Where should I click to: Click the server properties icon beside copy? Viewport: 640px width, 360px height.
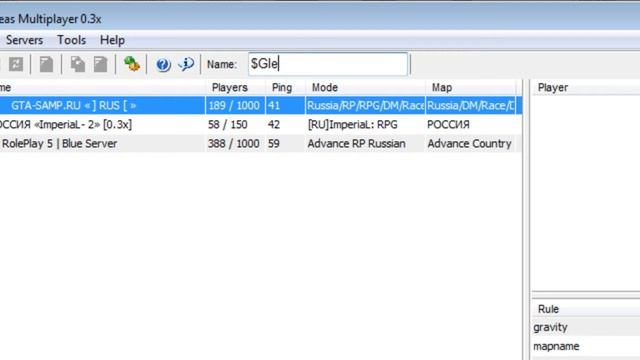(100, 64)
